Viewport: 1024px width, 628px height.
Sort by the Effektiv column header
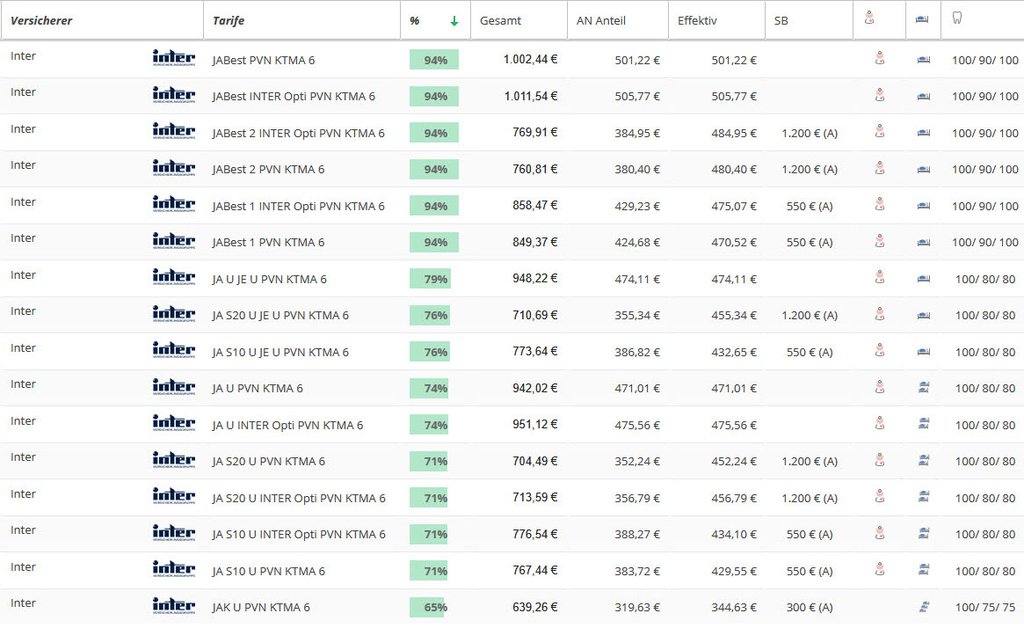tap(697, 20)
